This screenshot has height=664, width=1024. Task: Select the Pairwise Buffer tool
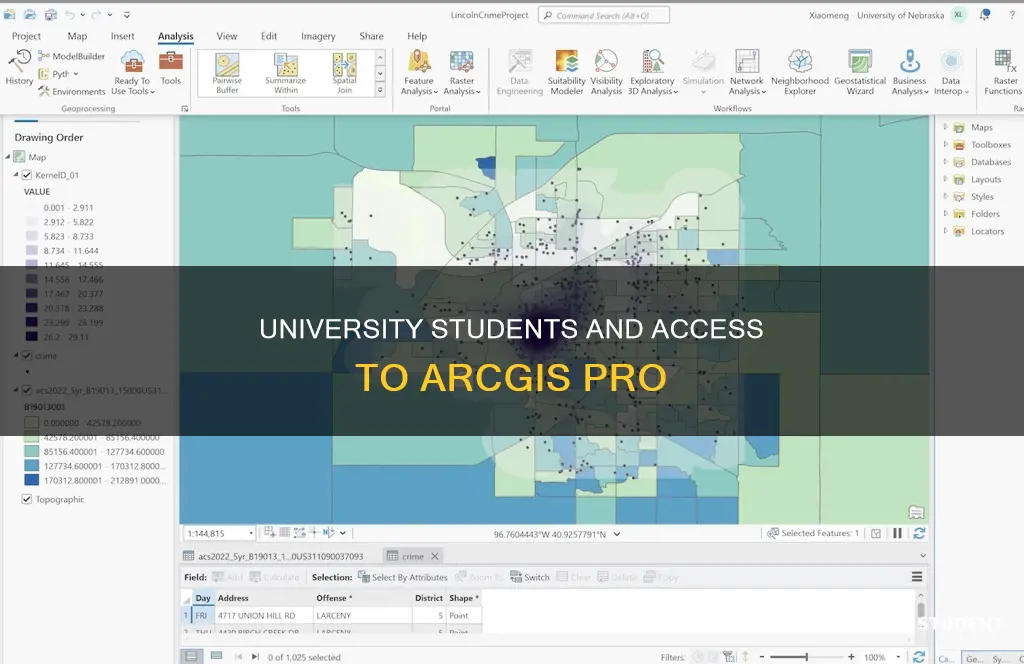pos(227,73)
